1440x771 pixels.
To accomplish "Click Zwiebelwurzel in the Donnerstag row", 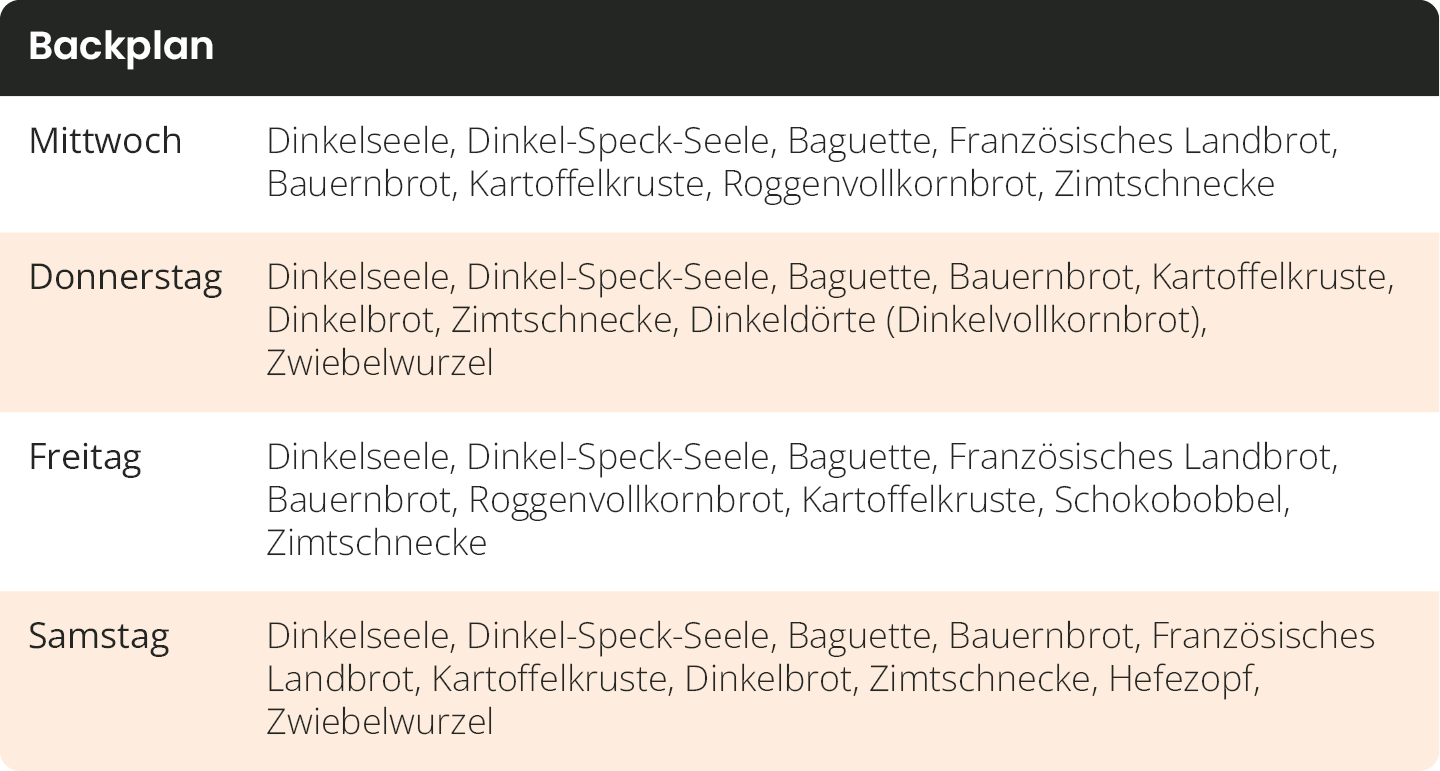I will coord(380,362).
